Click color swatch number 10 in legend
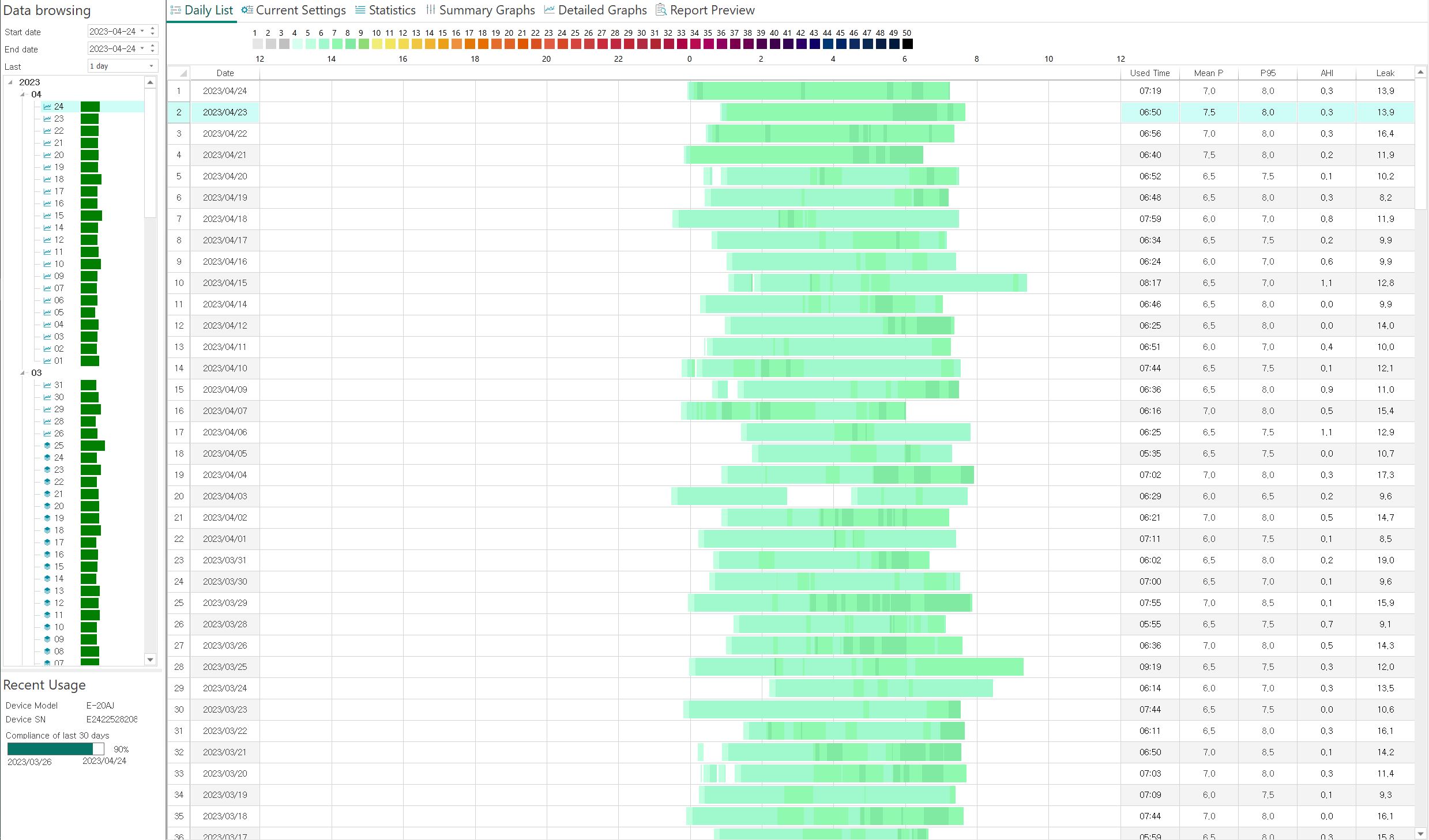The image size is (1429, 840). click(x=377, y=44)
